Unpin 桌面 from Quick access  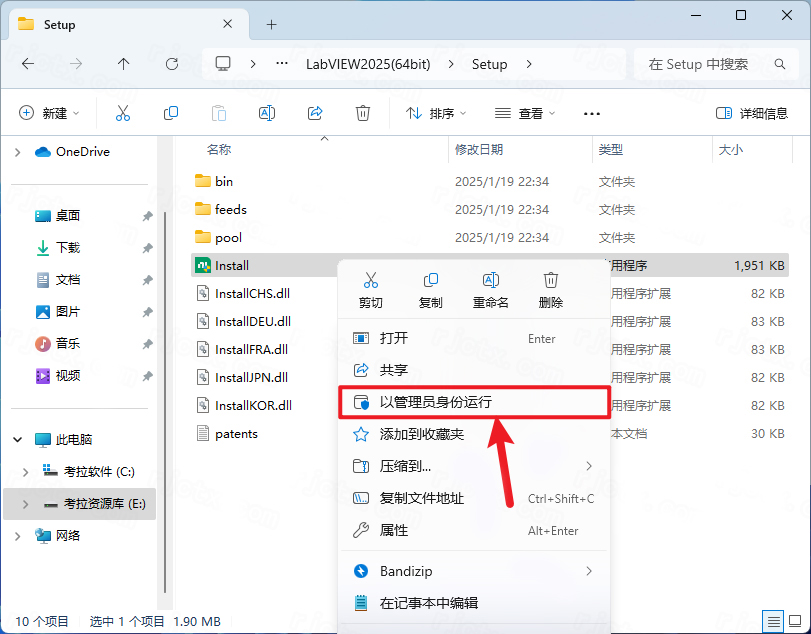[147, 216]
